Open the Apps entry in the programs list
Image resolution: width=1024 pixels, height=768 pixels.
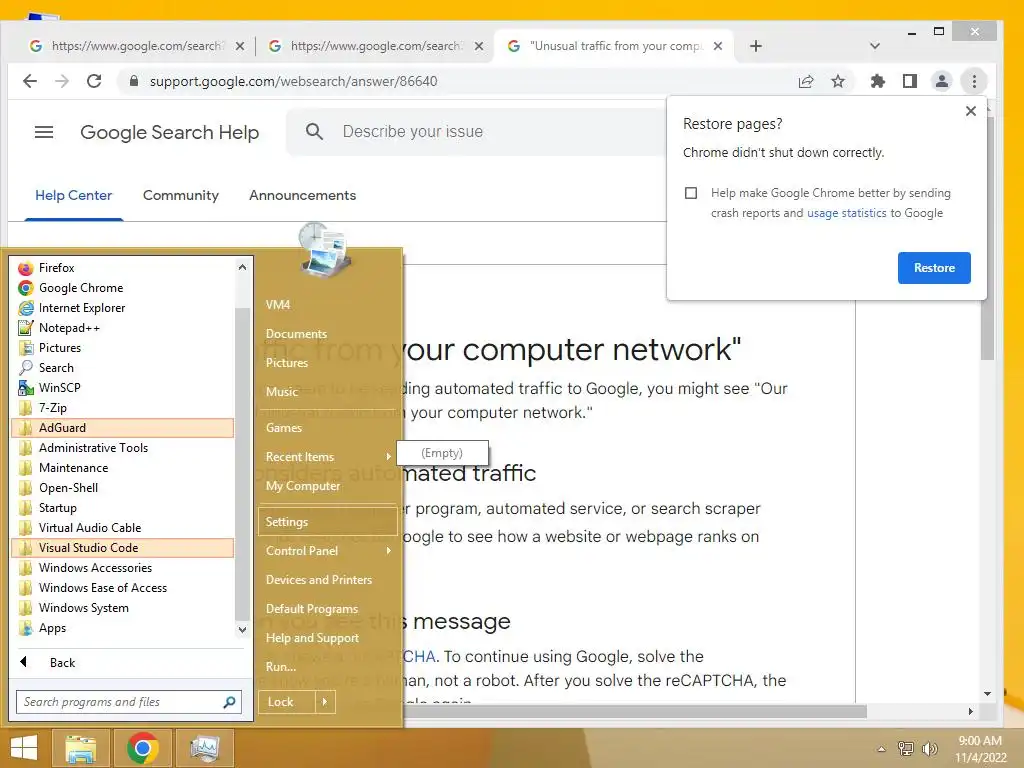click(123, 628)
